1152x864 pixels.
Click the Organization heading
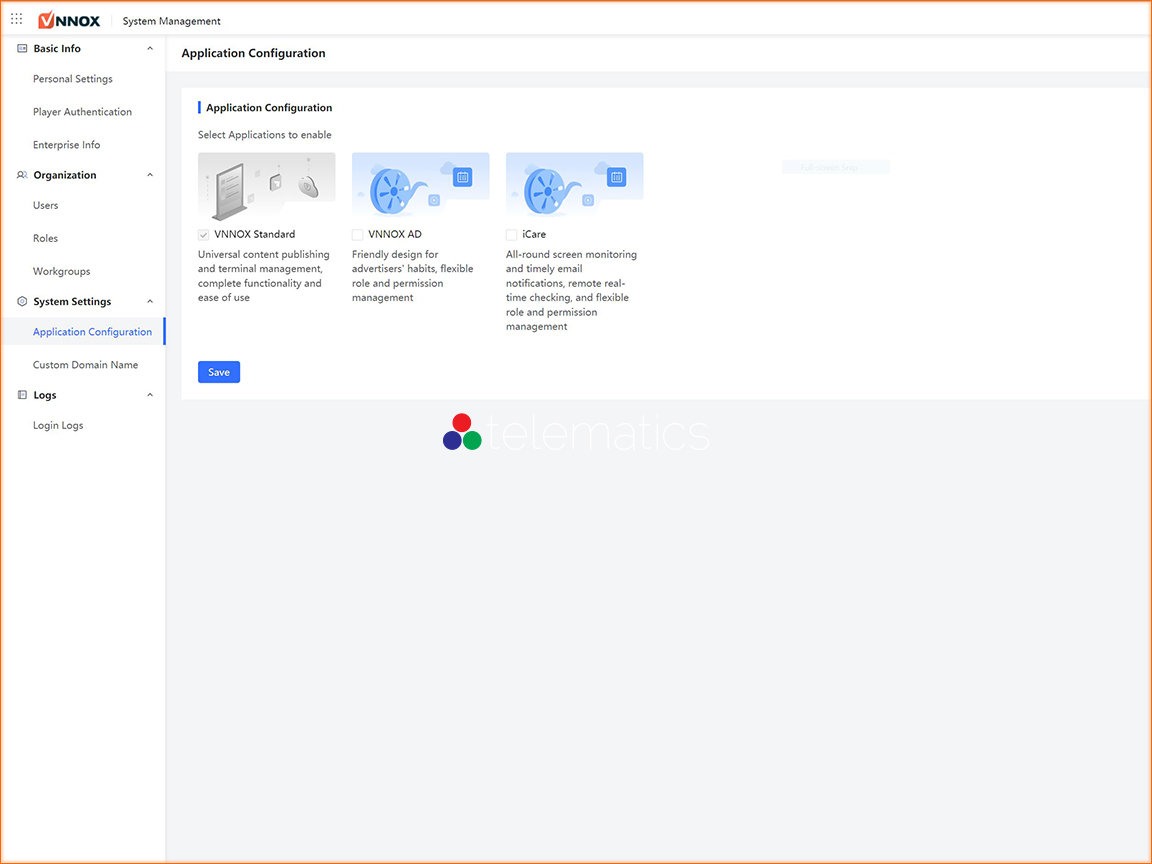65,175
